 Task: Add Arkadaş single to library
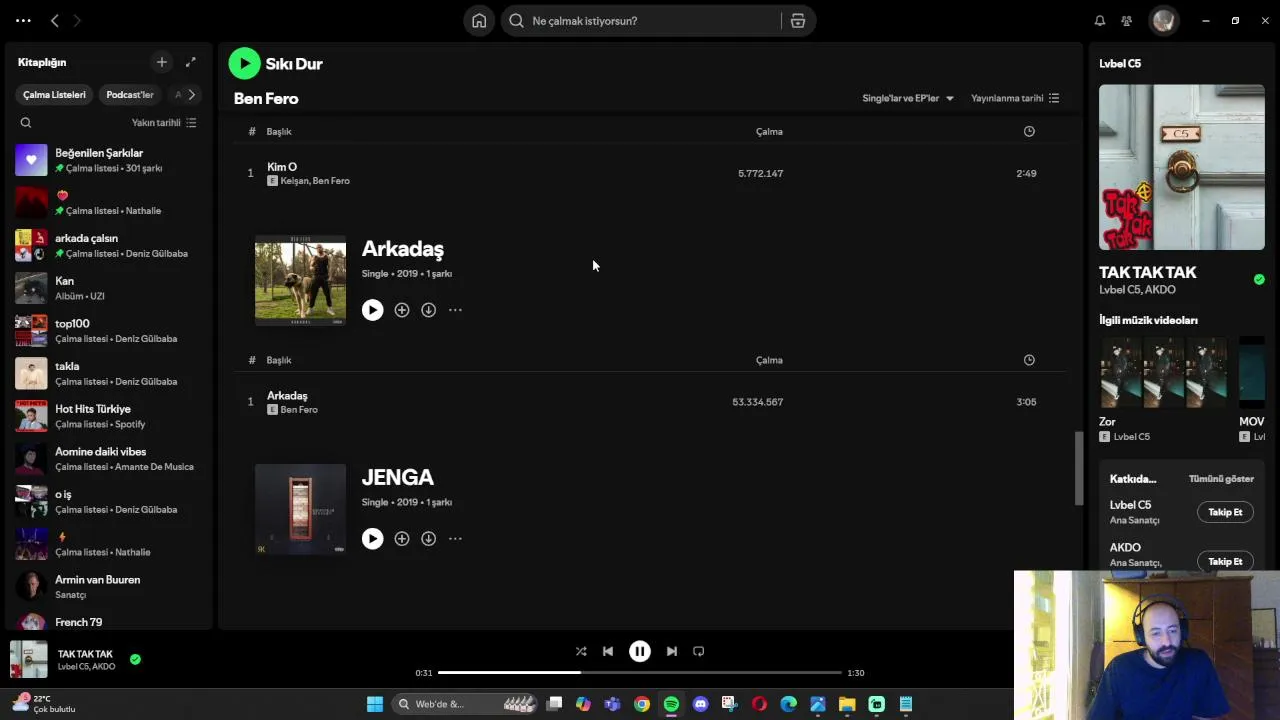point(402,310)
